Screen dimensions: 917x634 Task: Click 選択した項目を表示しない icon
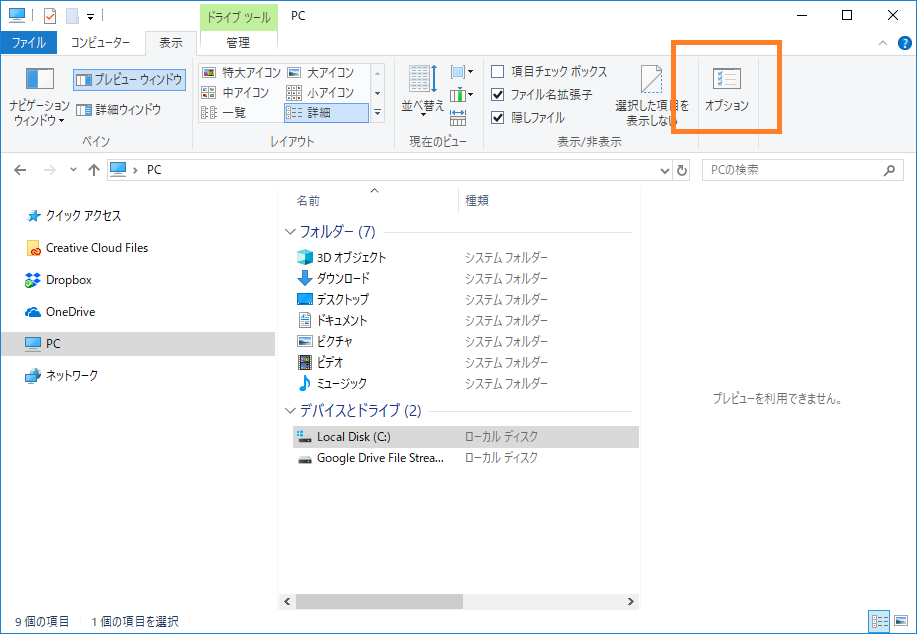(x=651, y=80)
